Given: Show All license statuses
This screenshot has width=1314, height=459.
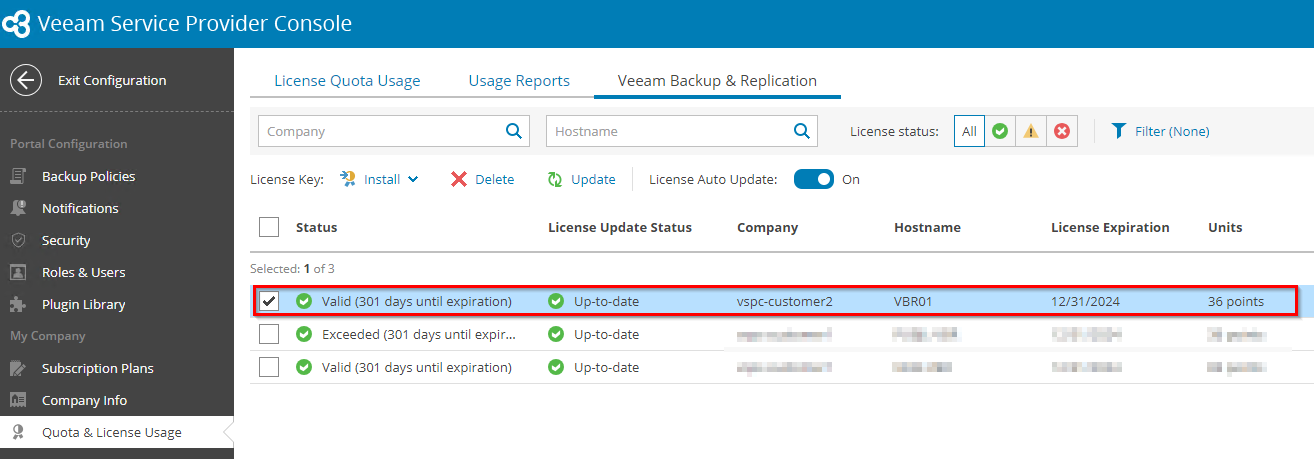Looking at the screenshot, I should 969,131.
